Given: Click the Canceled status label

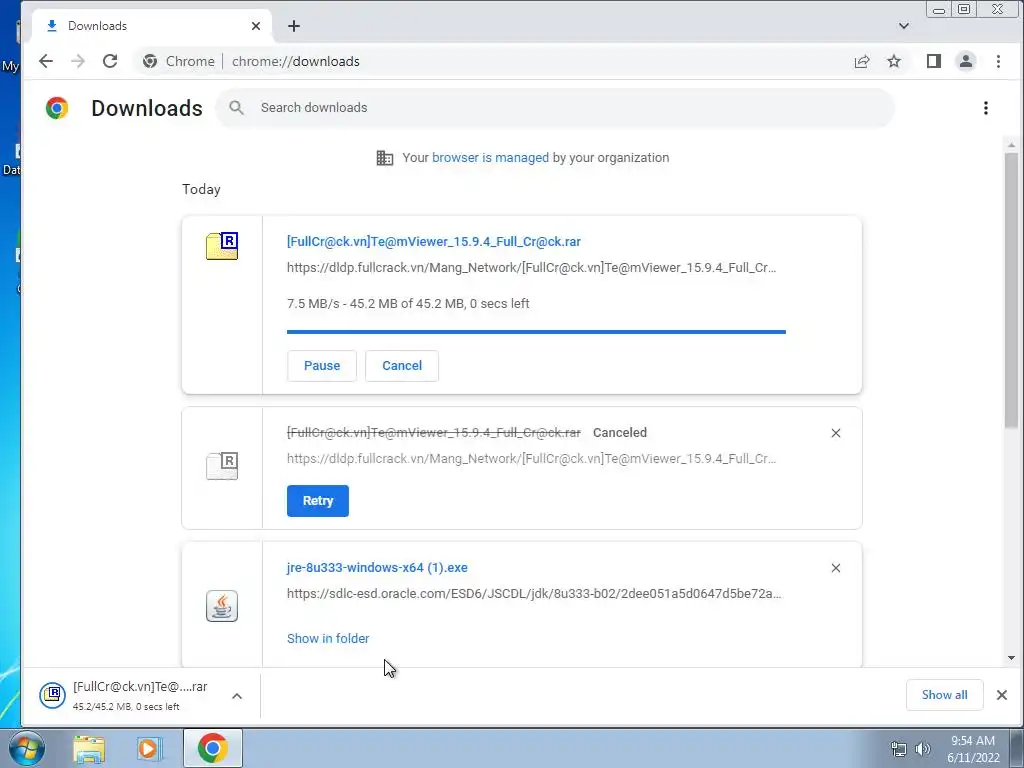Looking at the screenshot, I should [x=620, y=433].
